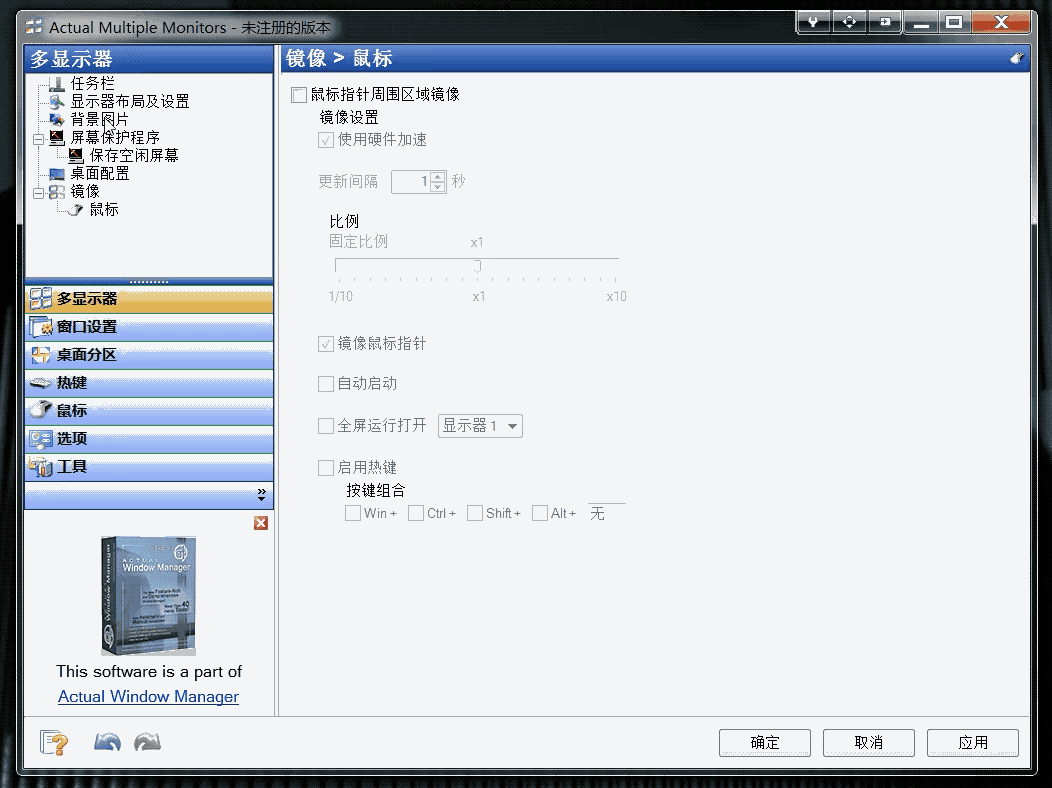Image resolution: width=1052 pixels, height=788 pixels.
Task: Select 屏幕保护程序 tree node
Action: coord(115,137)
